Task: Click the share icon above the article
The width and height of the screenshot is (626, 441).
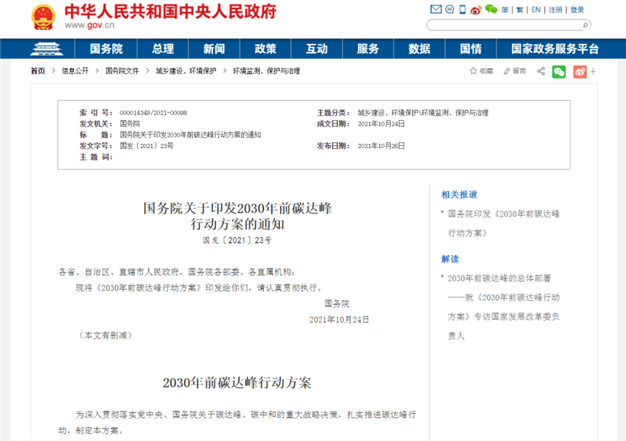Action: [x=541, y=71]
